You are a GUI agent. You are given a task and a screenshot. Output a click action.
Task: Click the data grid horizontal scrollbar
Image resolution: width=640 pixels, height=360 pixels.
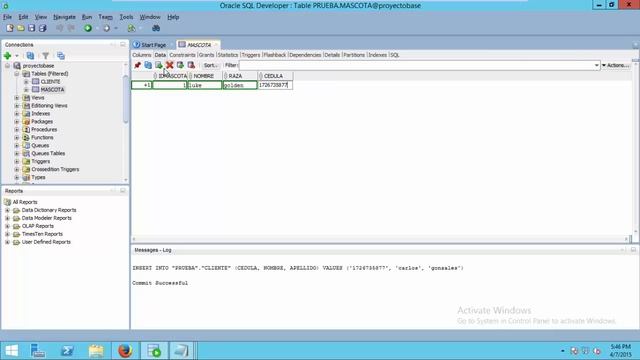380,239
